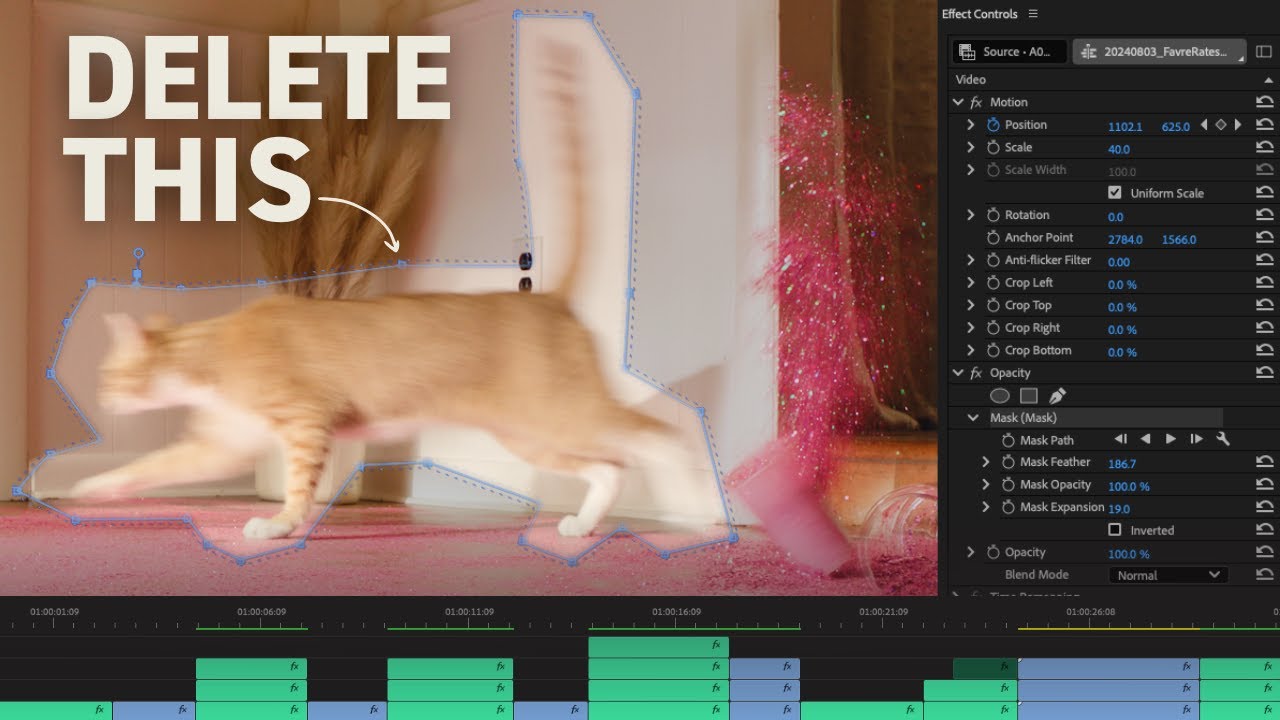This screenshot has height=720, width=1280.
Task: Collapse the Mask (Mask) group
Action: (x=973, y=418)
